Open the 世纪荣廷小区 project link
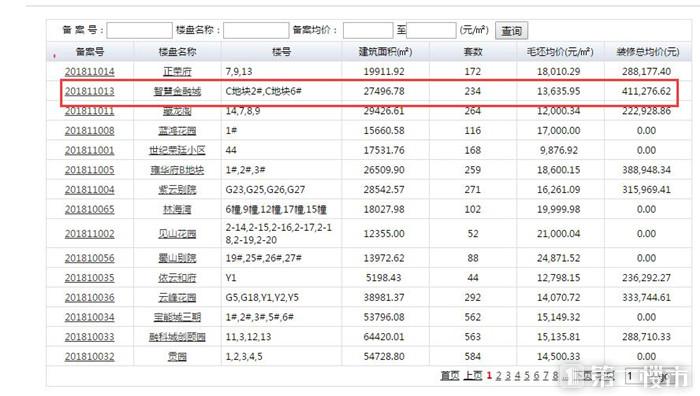Viewport: 700px width, 396px height. click(x=177, y=150)
